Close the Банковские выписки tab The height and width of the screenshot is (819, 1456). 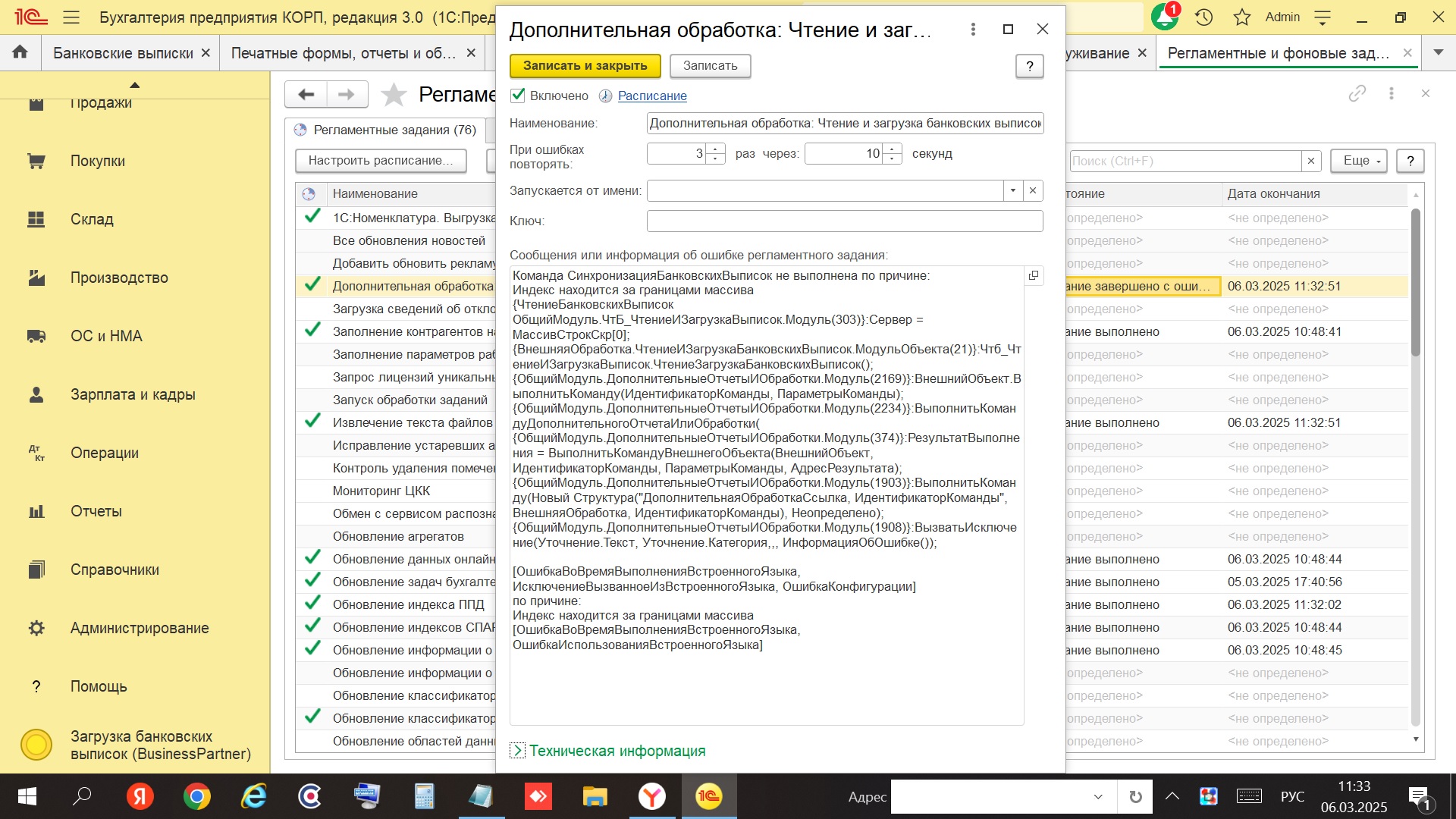tap(206, 53)
